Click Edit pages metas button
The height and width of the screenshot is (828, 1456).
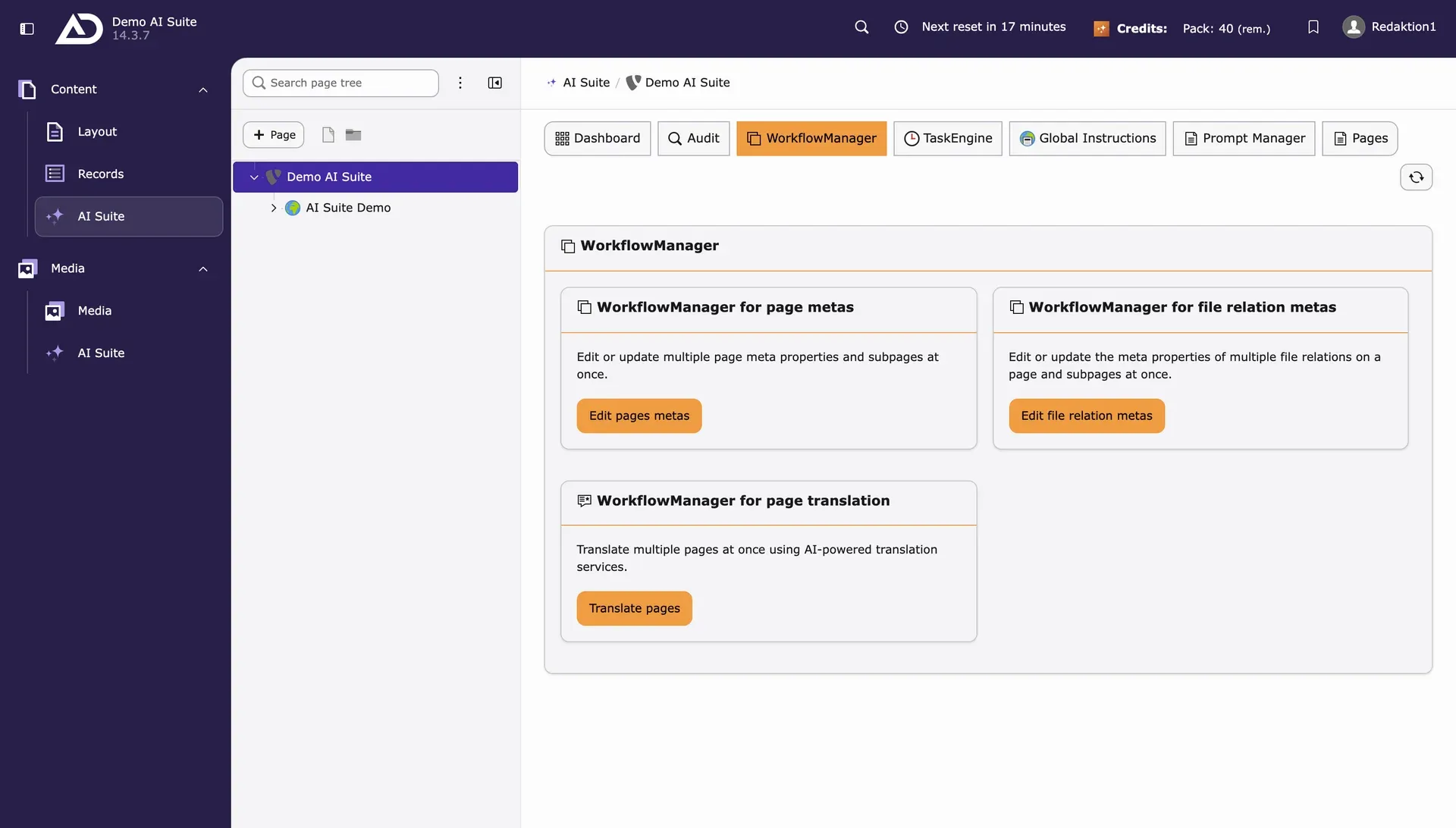click(639, 416)
